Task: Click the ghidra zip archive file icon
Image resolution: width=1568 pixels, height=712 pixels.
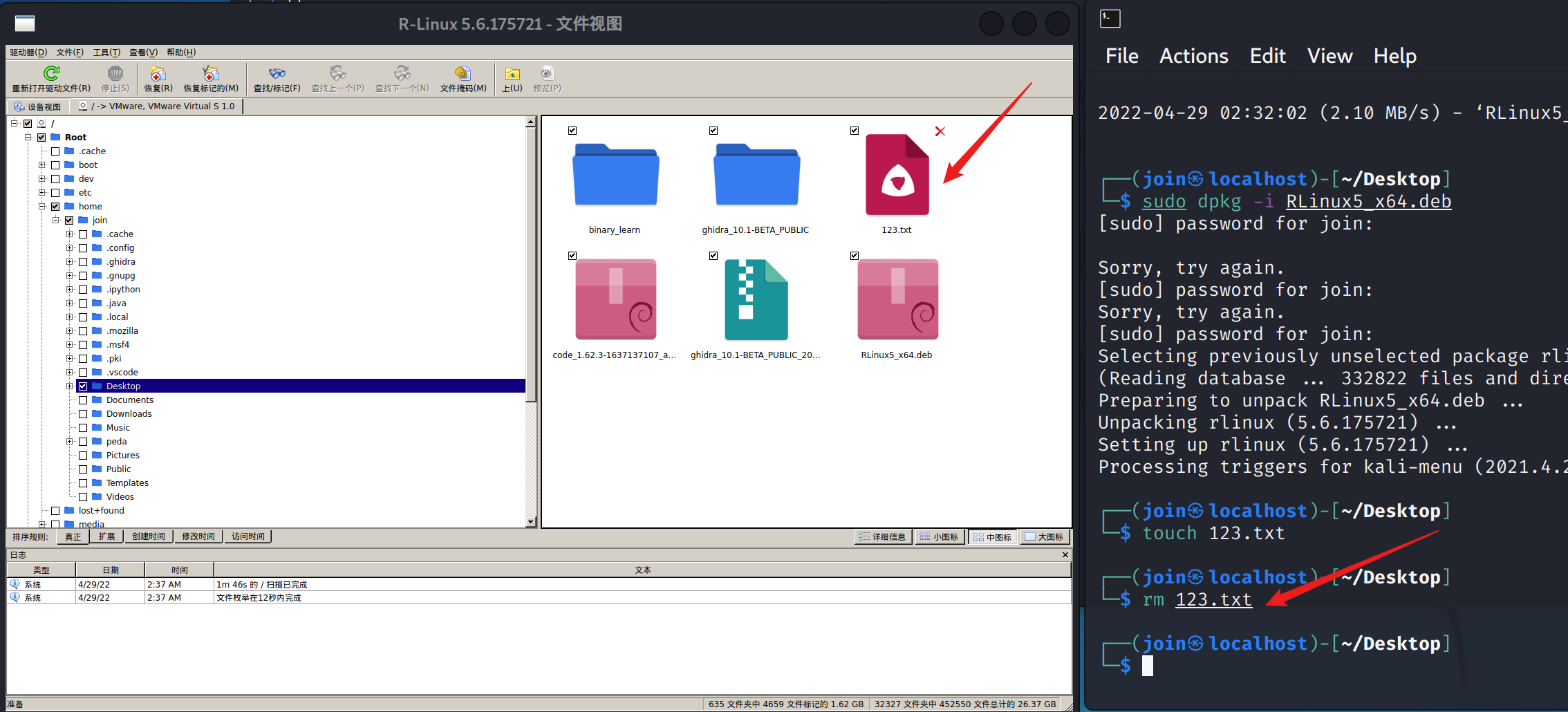Action: pyautogui.click(x=755, y=300)
